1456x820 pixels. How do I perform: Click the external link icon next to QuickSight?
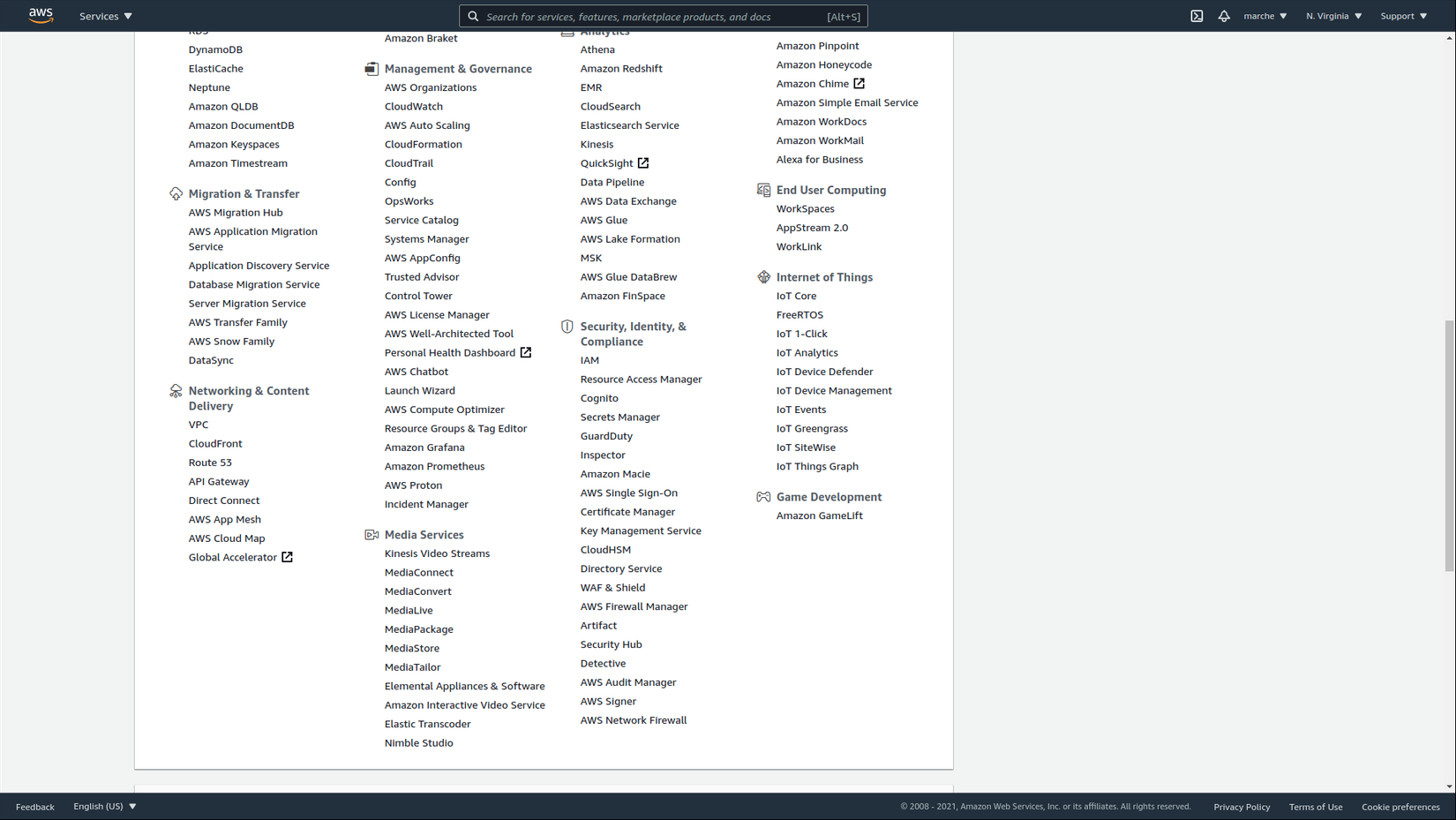tap(643, 163)
